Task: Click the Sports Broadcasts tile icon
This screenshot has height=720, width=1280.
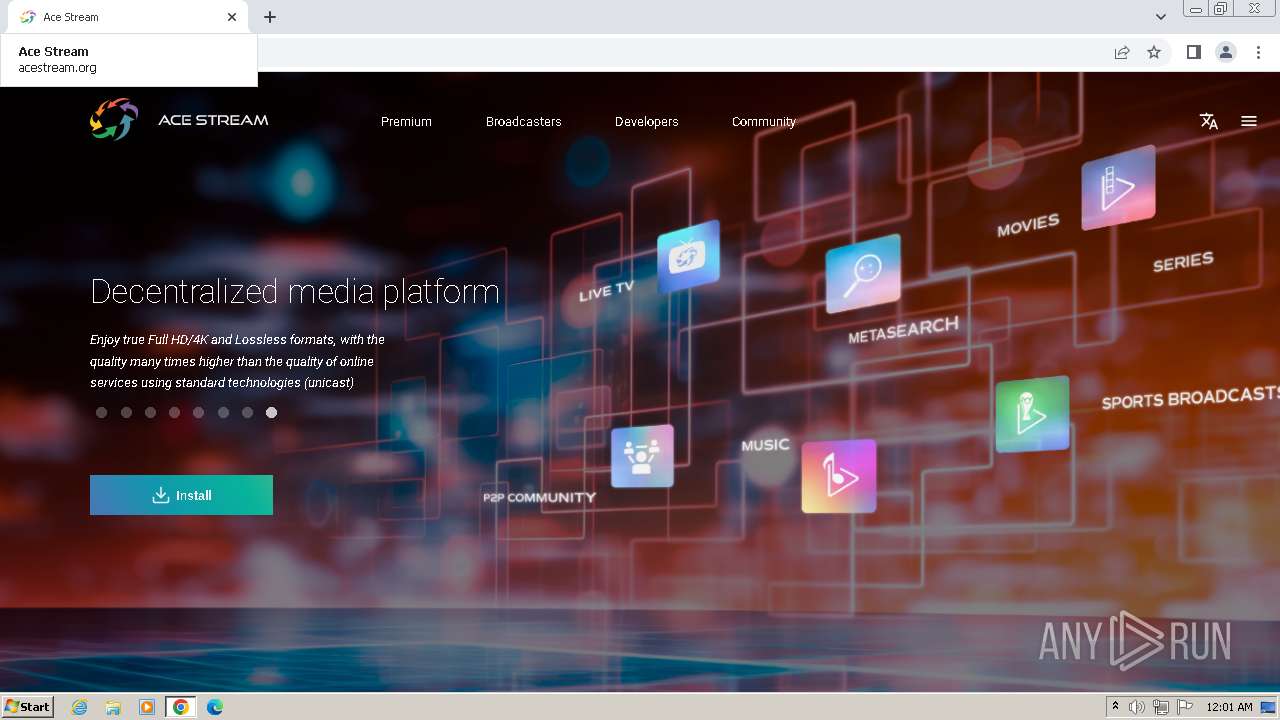Action: pos(1032,414)
